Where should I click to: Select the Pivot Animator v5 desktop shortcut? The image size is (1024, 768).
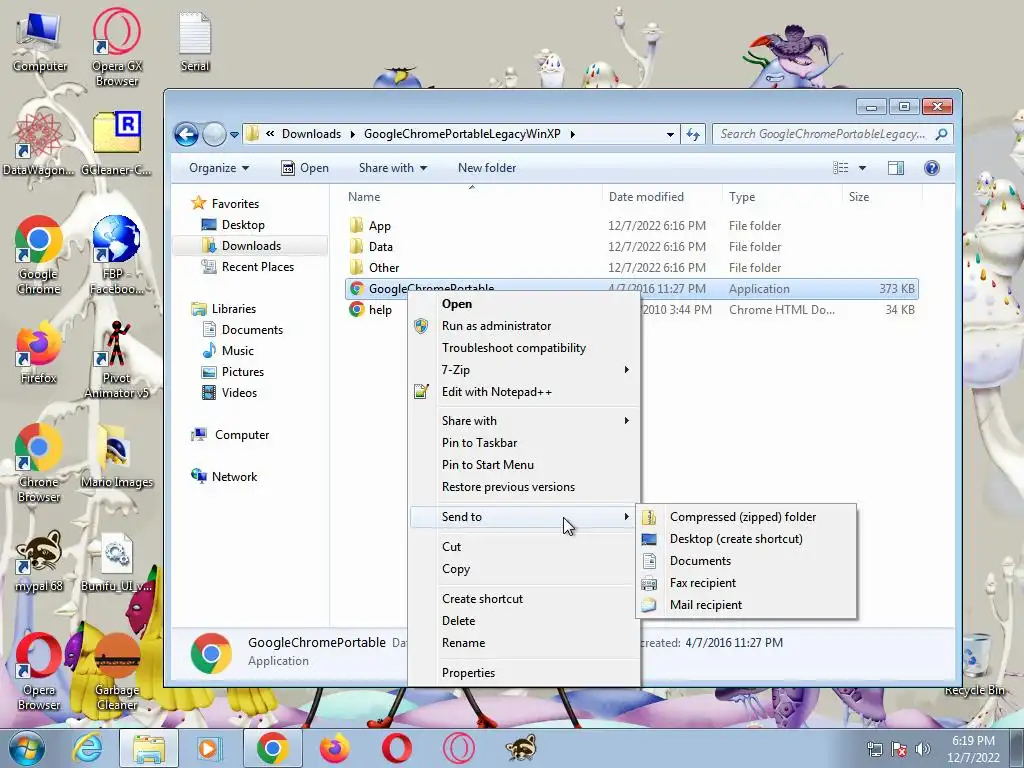point(116,359)
